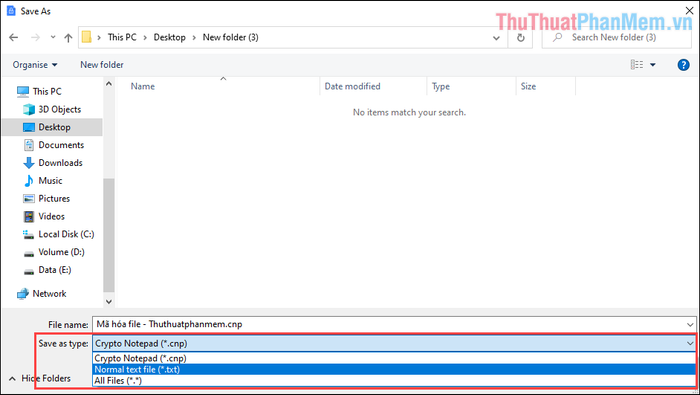Go back using the left arrow
This screenshot has height=395, width=700.
[x=13, y=37]
